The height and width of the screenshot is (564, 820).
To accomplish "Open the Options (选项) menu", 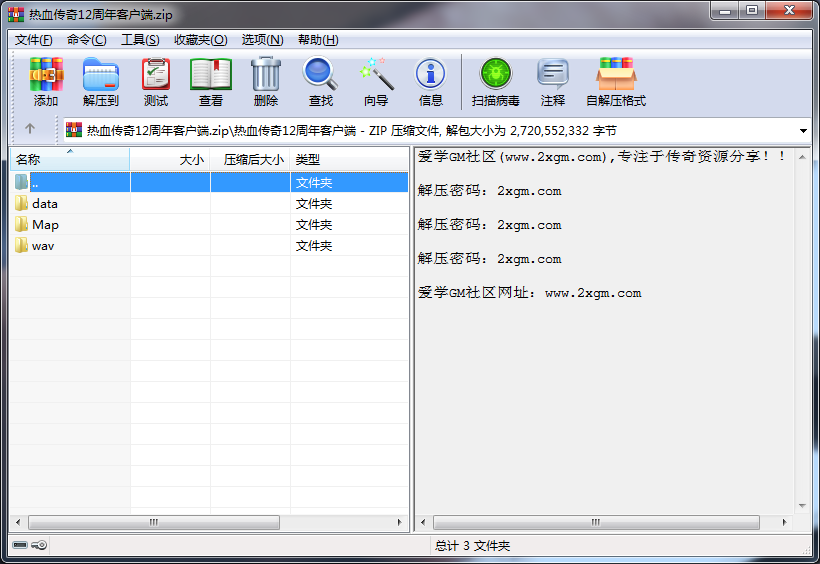I will click(261, 40).
